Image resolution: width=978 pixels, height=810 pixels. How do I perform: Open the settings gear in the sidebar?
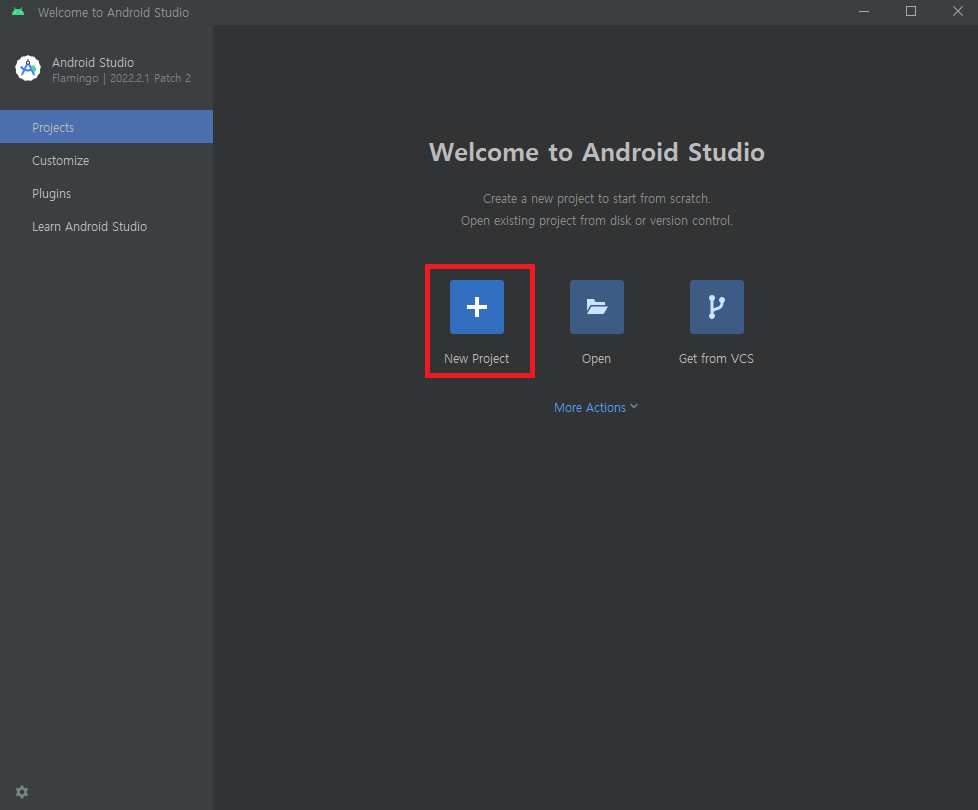pos(22,792)
